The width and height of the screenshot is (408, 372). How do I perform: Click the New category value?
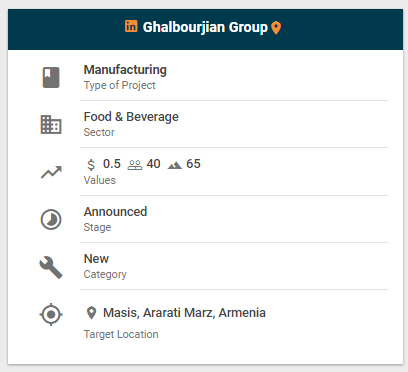click(x=96, y=259)
